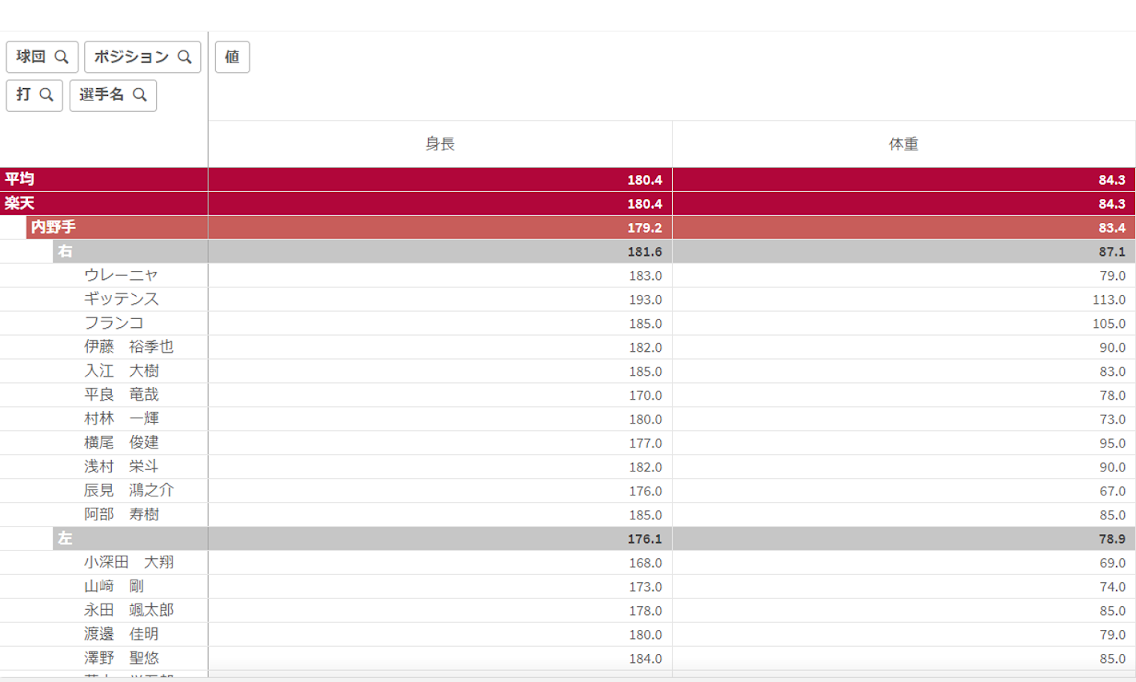Image resolution: width=1136 pixels, height=682 pixels.
Task: Click the magnifier icon on ポジション field
Action: click(184, 57)
